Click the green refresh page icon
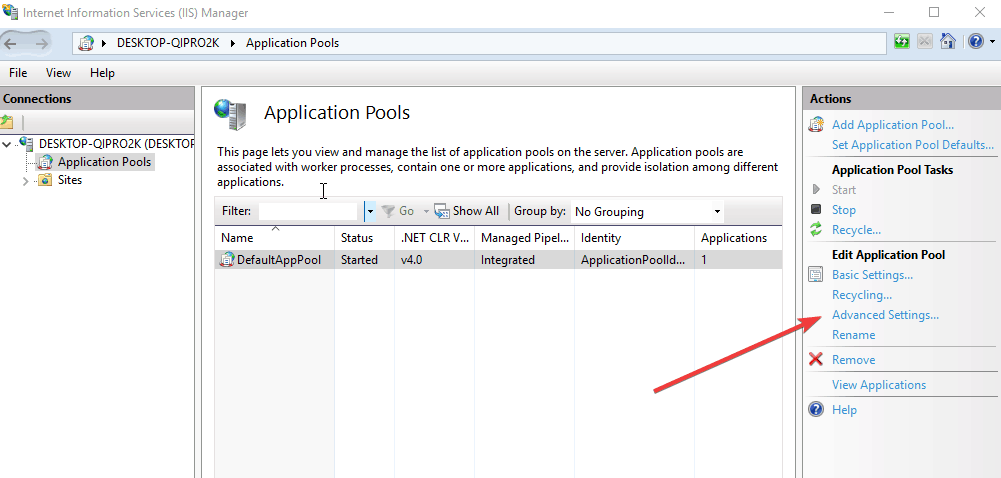This screenshot has width=1001, height=478. click(902, 42)
